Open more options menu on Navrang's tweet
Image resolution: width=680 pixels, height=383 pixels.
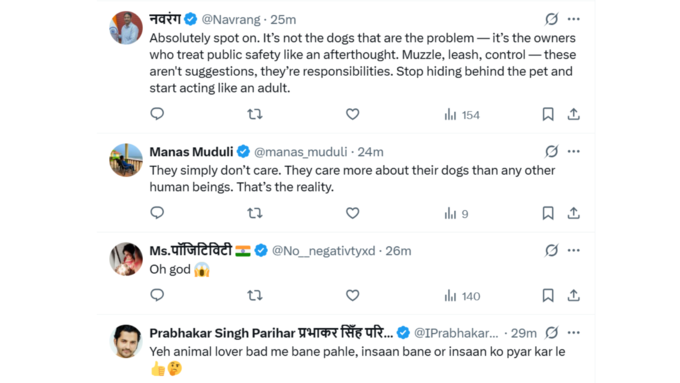[x=573, y=19]
